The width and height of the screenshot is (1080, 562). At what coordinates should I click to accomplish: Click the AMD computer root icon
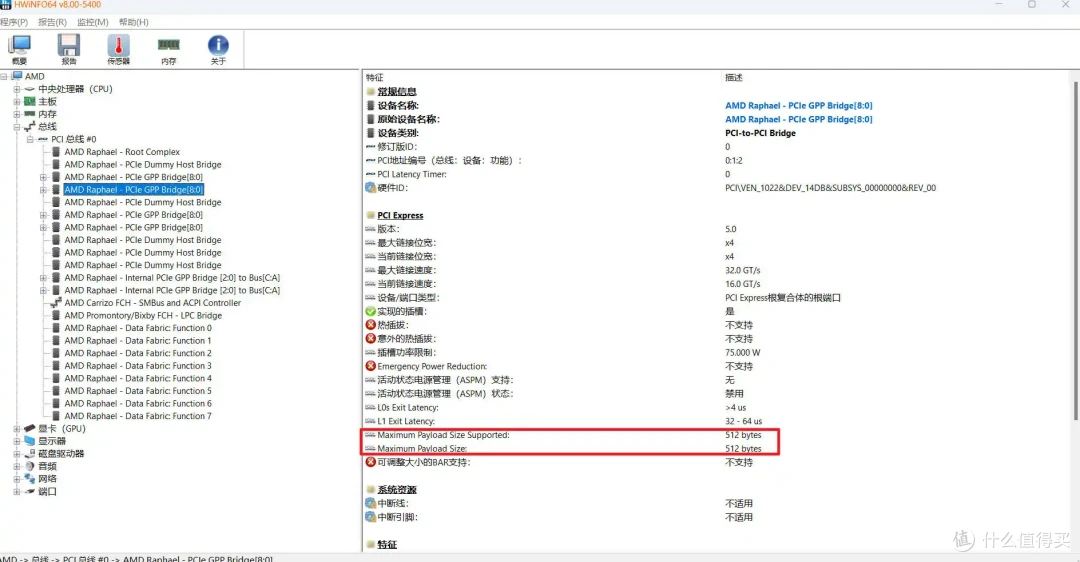[17, 76]
